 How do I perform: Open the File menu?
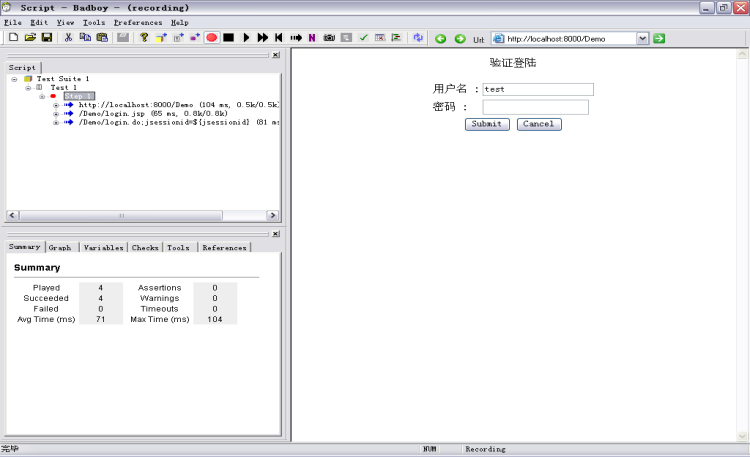point(13,22)
